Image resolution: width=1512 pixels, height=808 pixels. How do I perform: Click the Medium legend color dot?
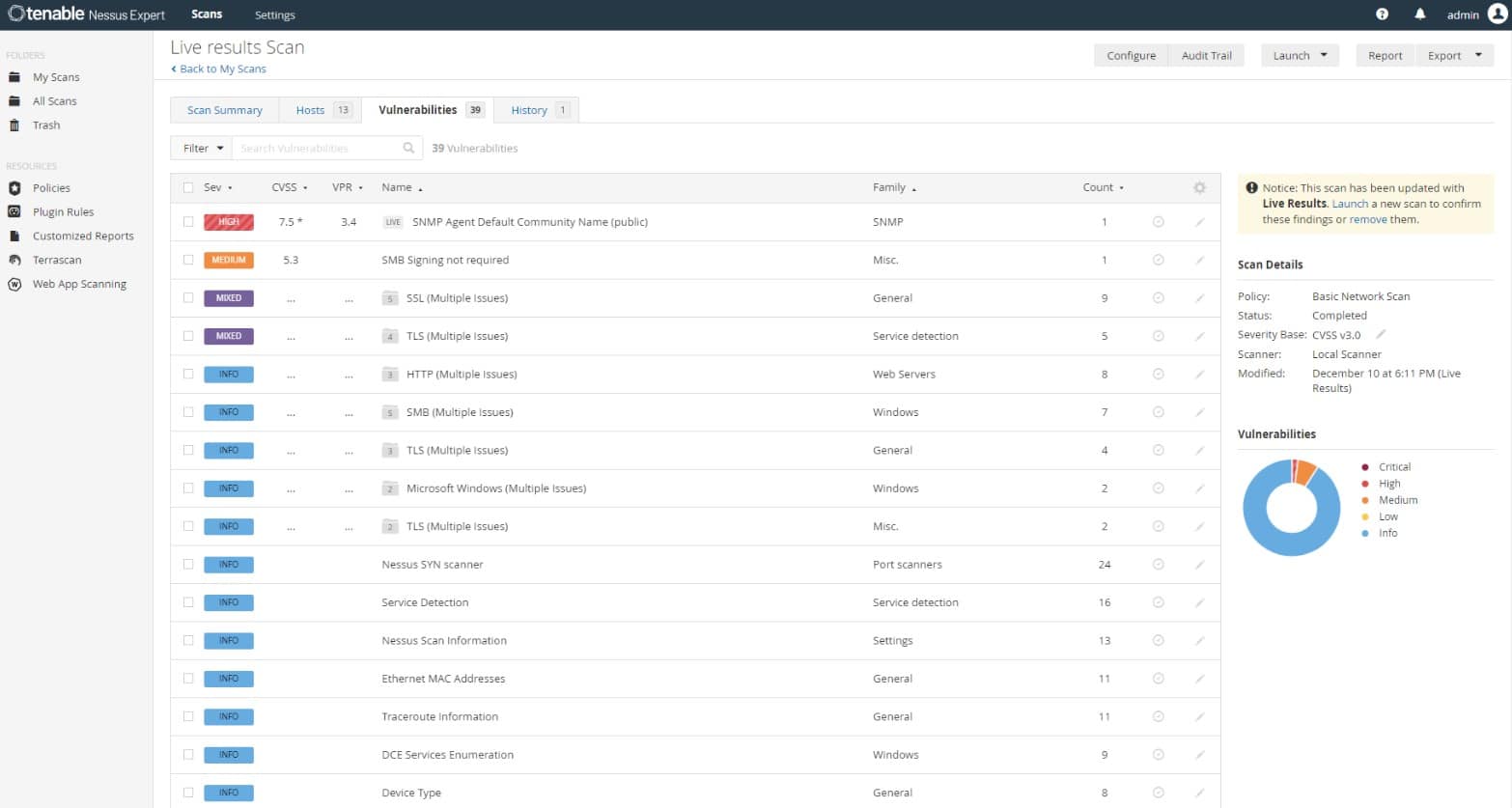click(1364, 500)
